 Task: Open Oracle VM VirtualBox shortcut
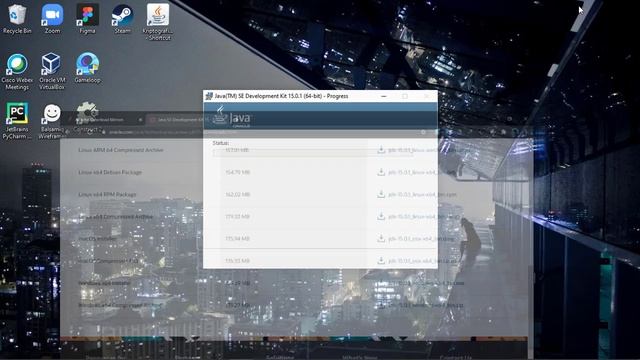click(x=52, y=71)
